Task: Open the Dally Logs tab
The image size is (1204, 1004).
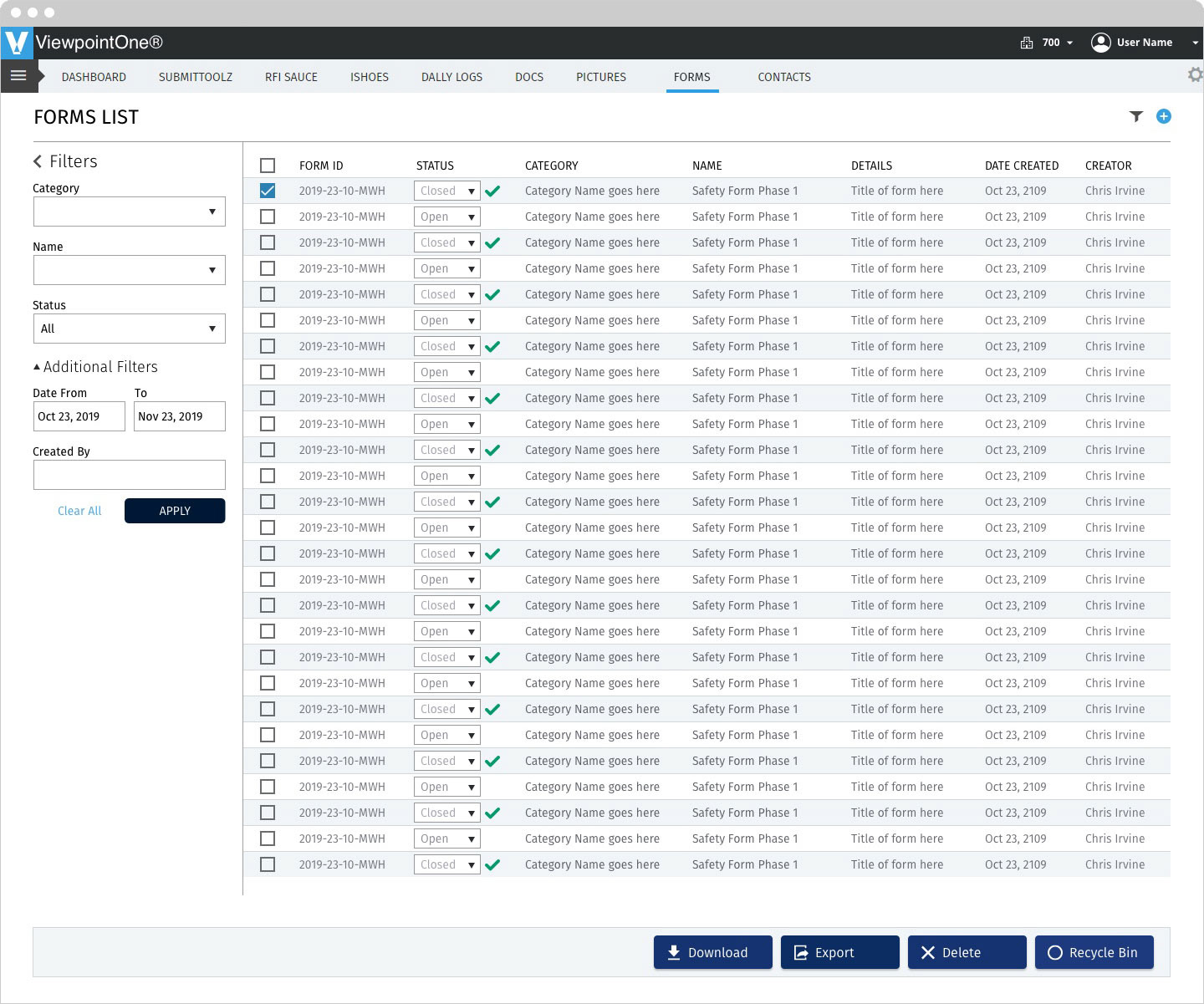Action: coord(451,77)
